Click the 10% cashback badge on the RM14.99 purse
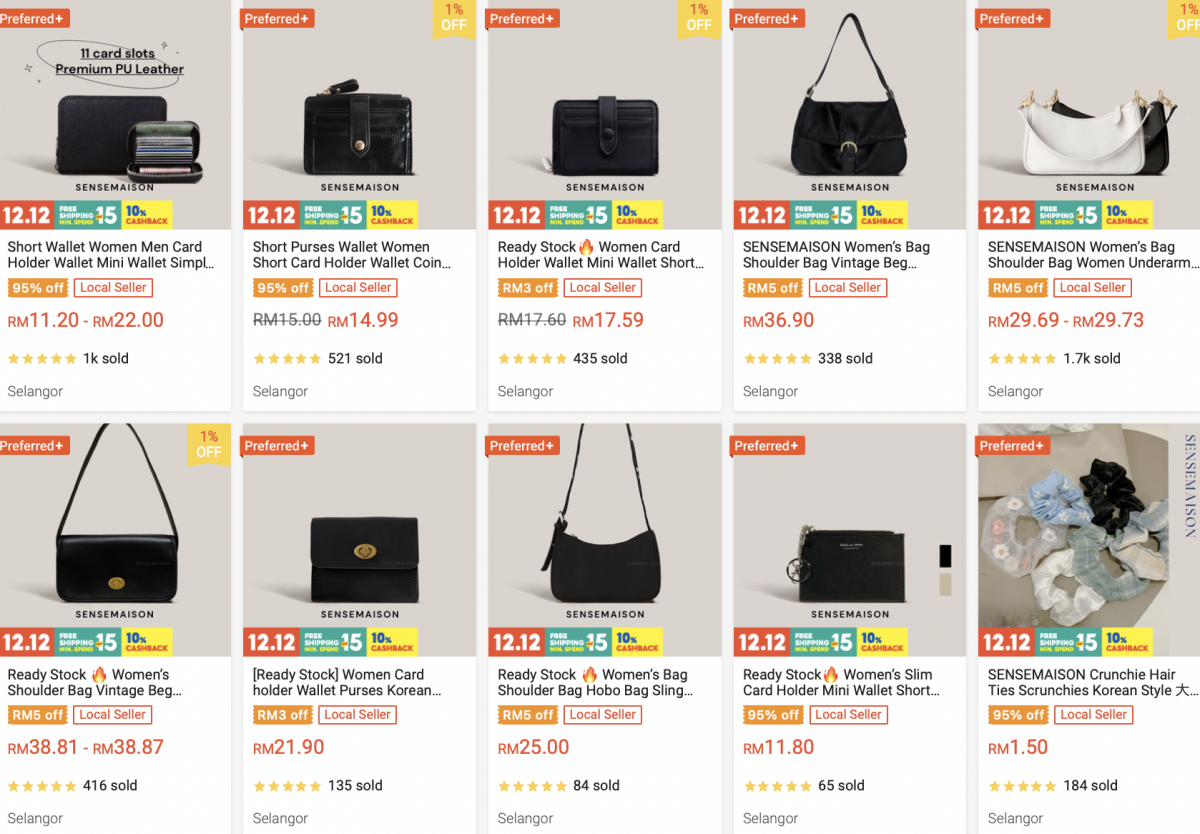1200x834 pixels. tap(392, 215)
